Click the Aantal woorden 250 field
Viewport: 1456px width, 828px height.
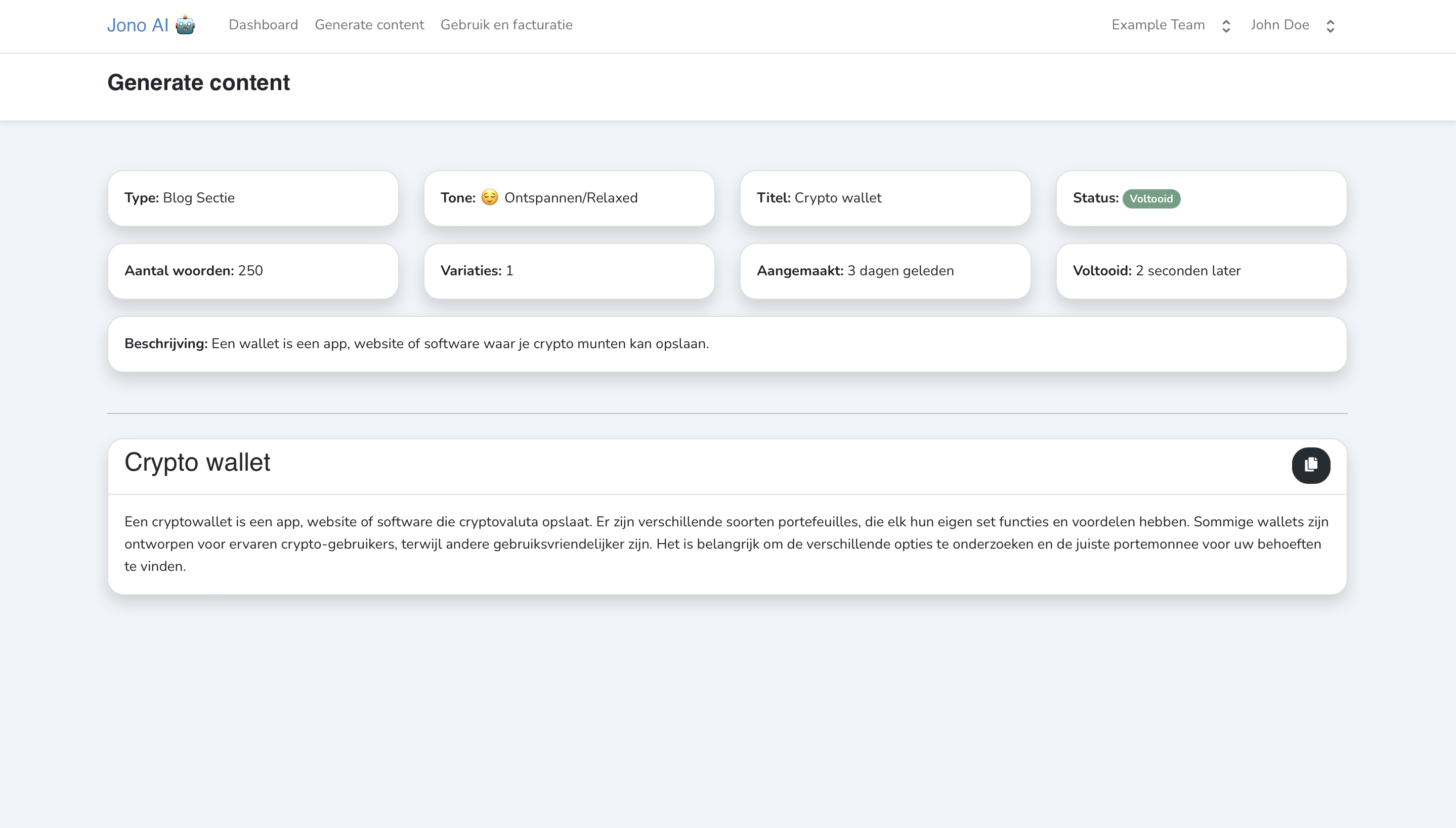point(252,271)
